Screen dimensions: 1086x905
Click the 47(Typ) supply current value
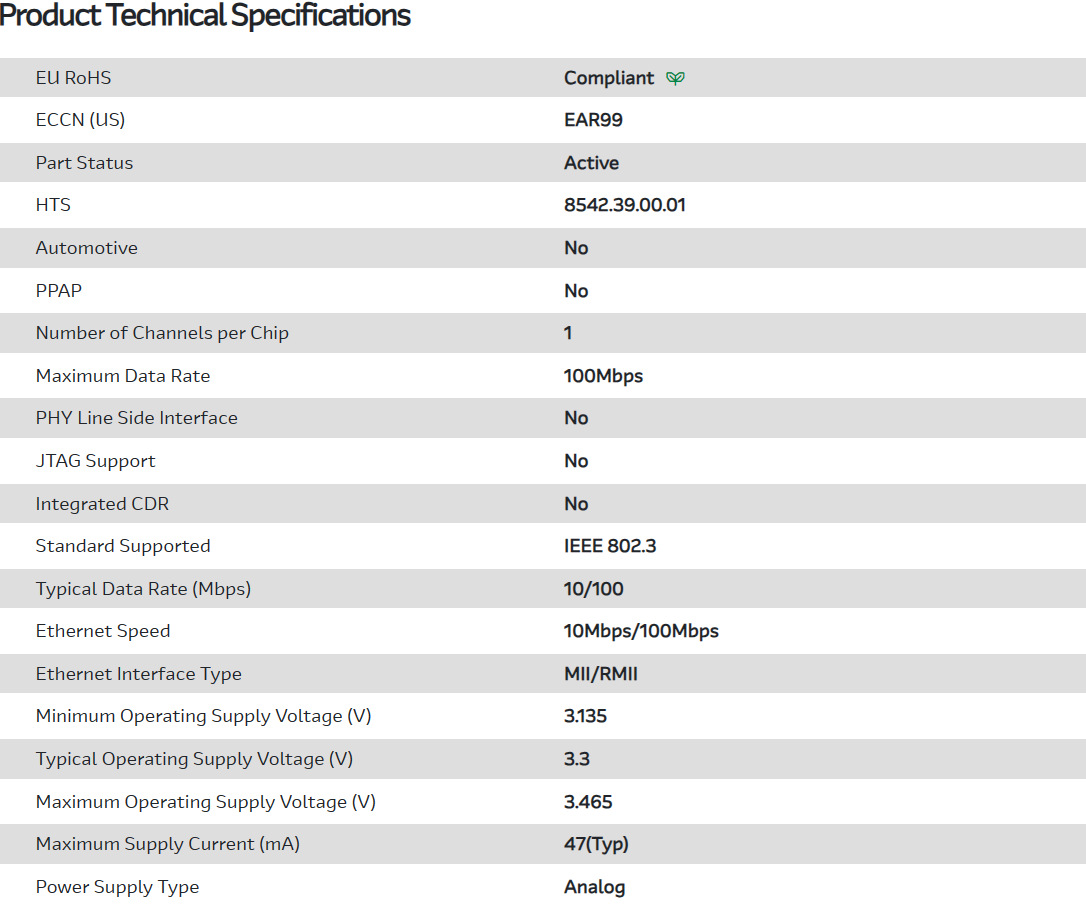(x=596, y=844)
